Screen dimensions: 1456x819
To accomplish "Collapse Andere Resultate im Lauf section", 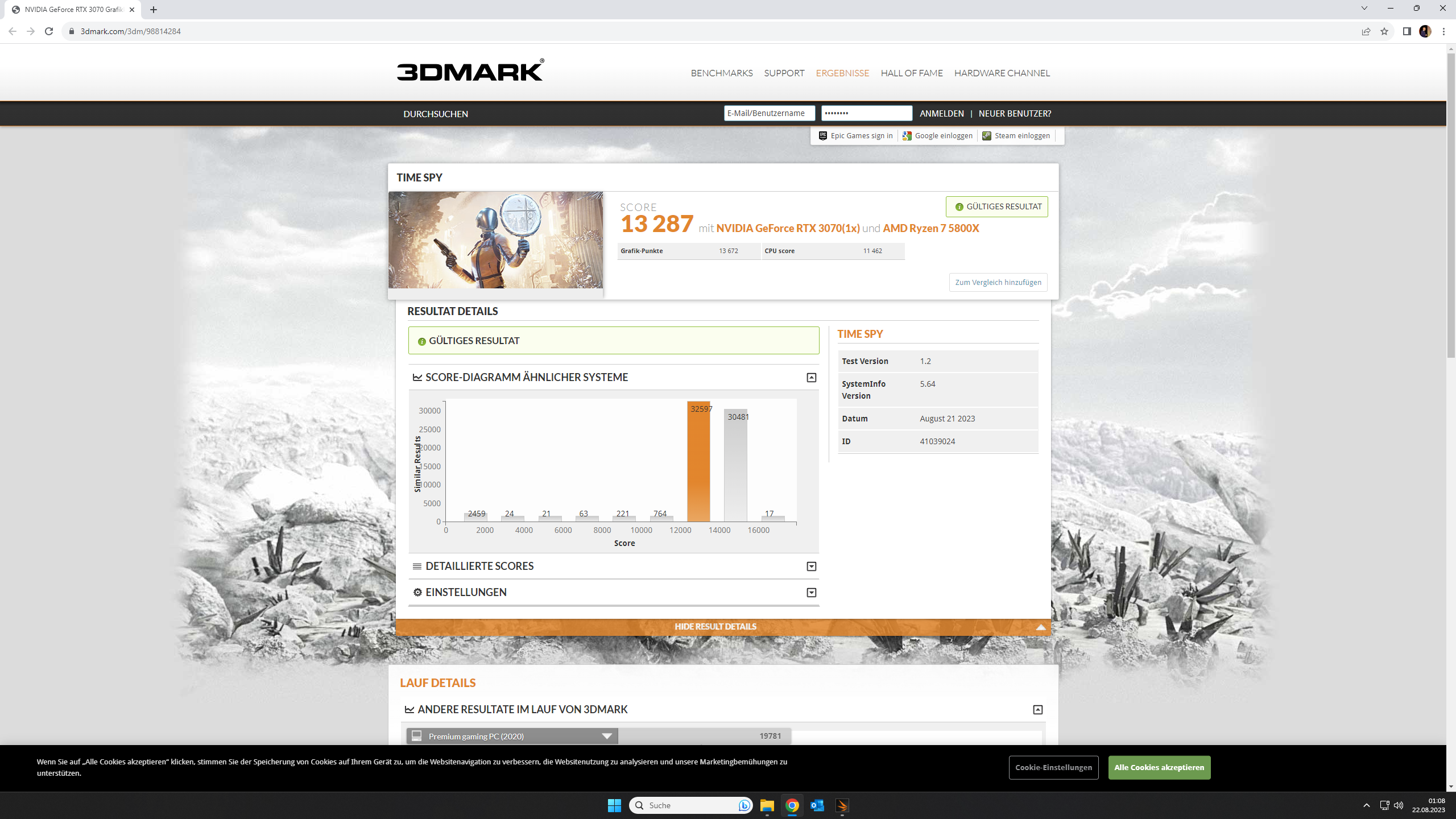I will point(1037,710).
